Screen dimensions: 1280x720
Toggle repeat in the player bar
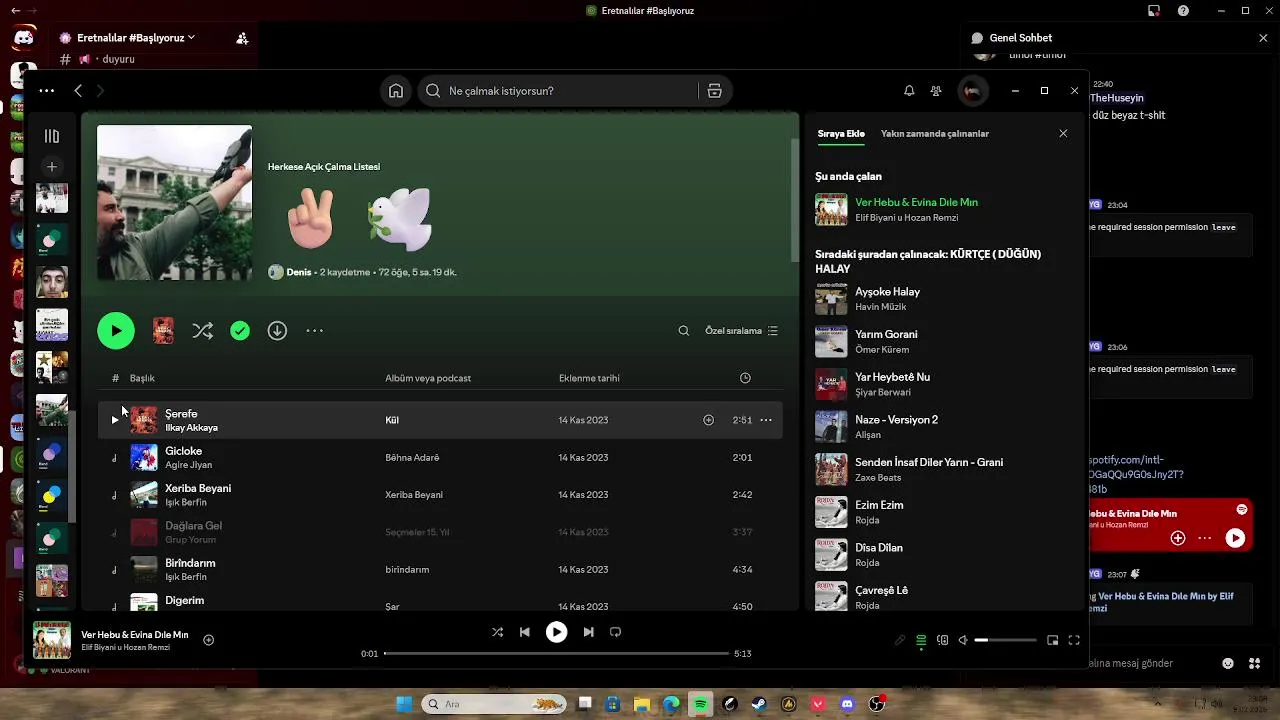pos(615,632)
